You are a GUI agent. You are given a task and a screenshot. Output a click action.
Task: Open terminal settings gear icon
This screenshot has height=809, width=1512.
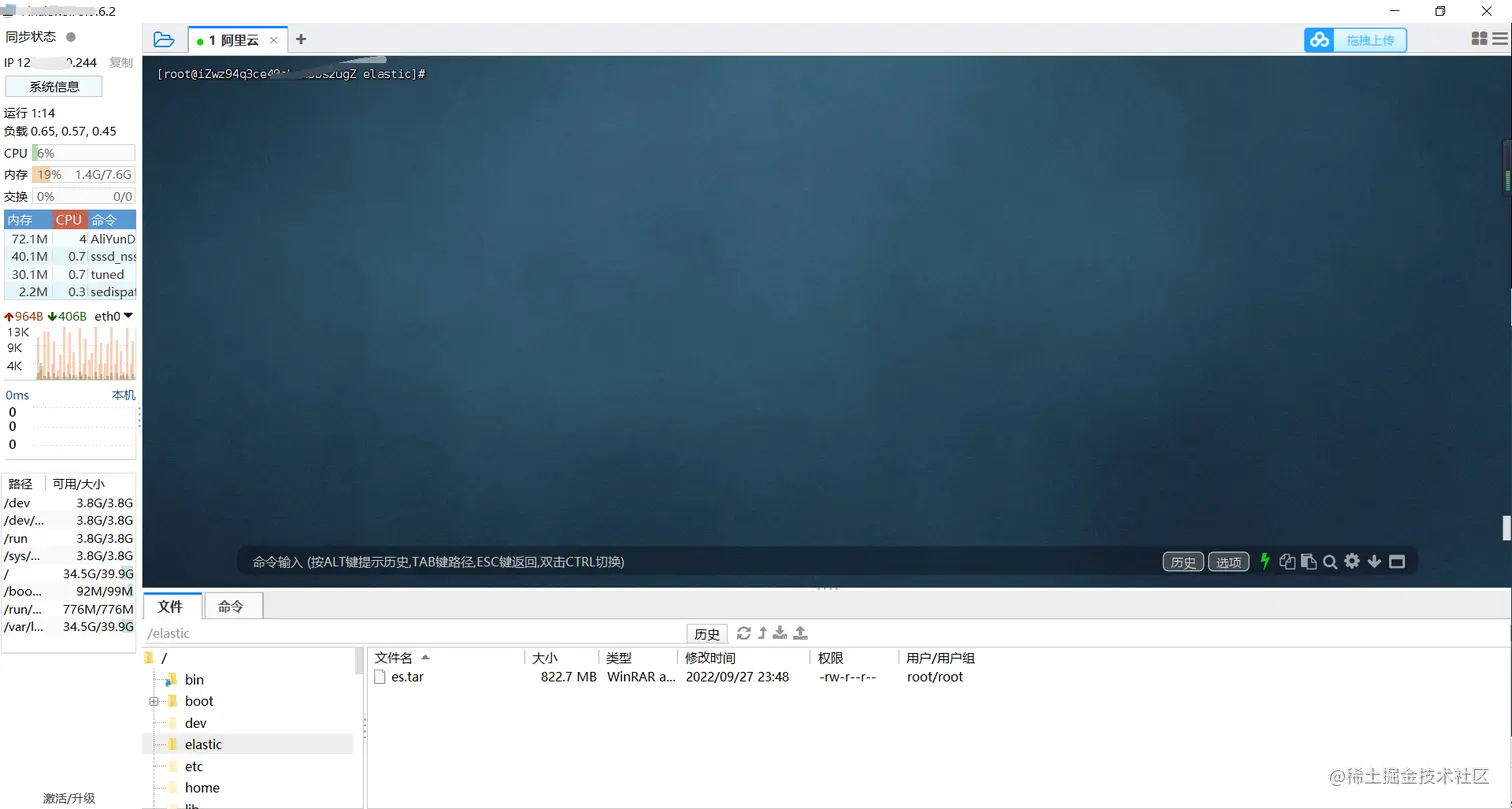[1352, 561]
